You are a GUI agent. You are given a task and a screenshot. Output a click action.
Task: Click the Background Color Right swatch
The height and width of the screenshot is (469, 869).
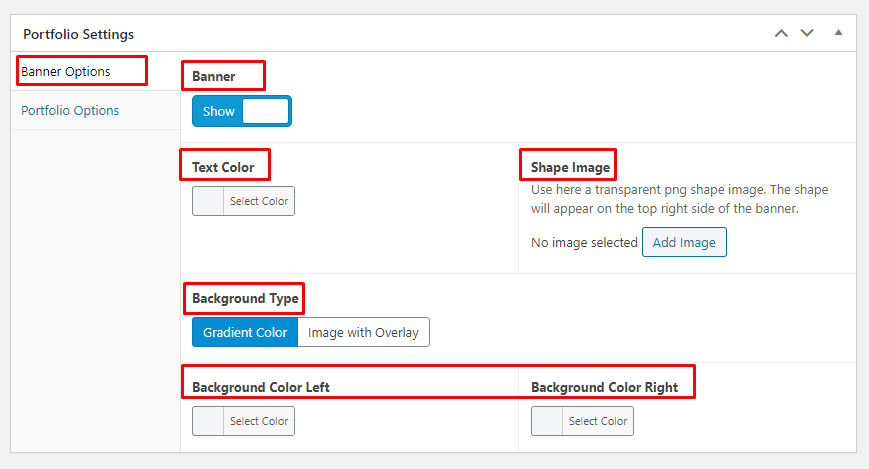click(x=547, y=421)
